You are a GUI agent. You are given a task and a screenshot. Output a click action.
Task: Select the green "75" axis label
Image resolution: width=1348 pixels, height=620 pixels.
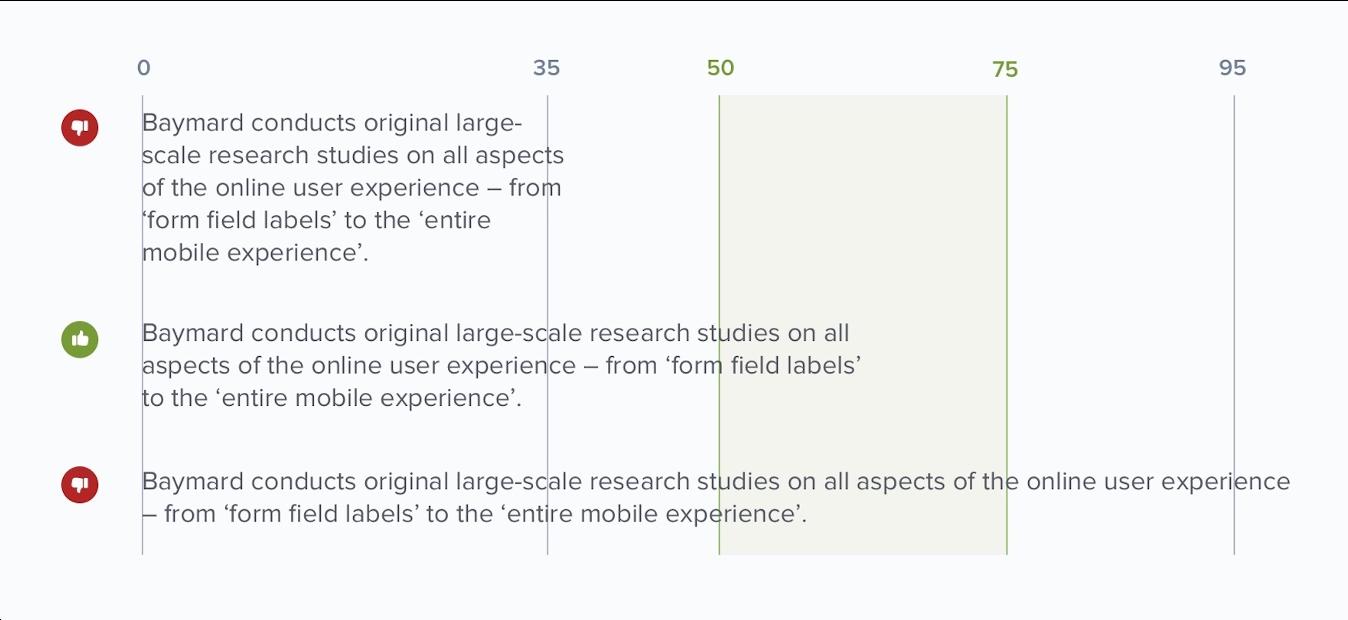(1005, 69)
